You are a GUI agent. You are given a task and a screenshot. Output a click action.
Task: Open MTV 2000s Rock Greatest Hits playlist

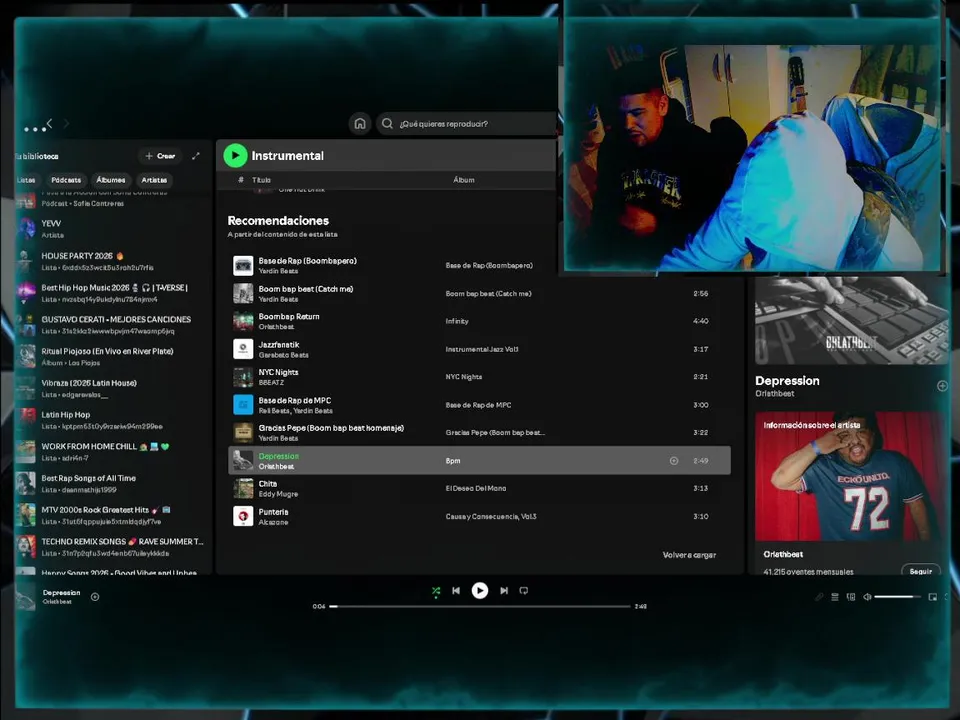[x=112, y=516]
